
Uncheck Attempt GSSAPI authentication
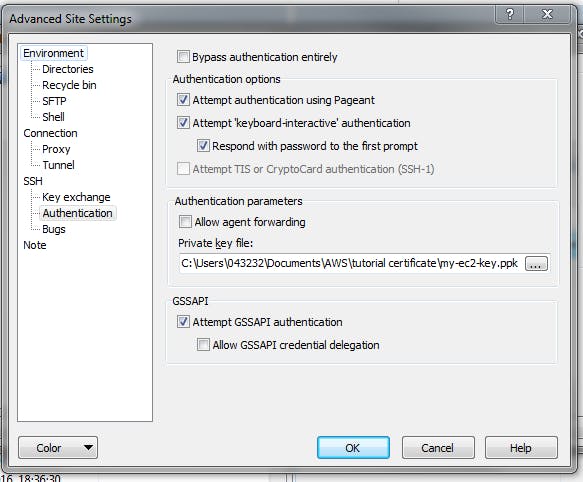pos(183,322)
